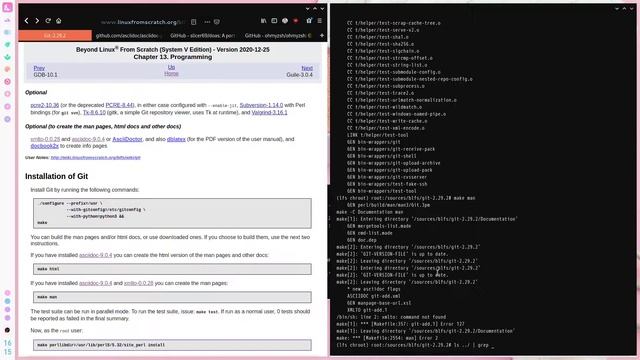Click terminal line 'XMLTO git-add.1'
Screen dimensions: 640x360
(367, 310)
